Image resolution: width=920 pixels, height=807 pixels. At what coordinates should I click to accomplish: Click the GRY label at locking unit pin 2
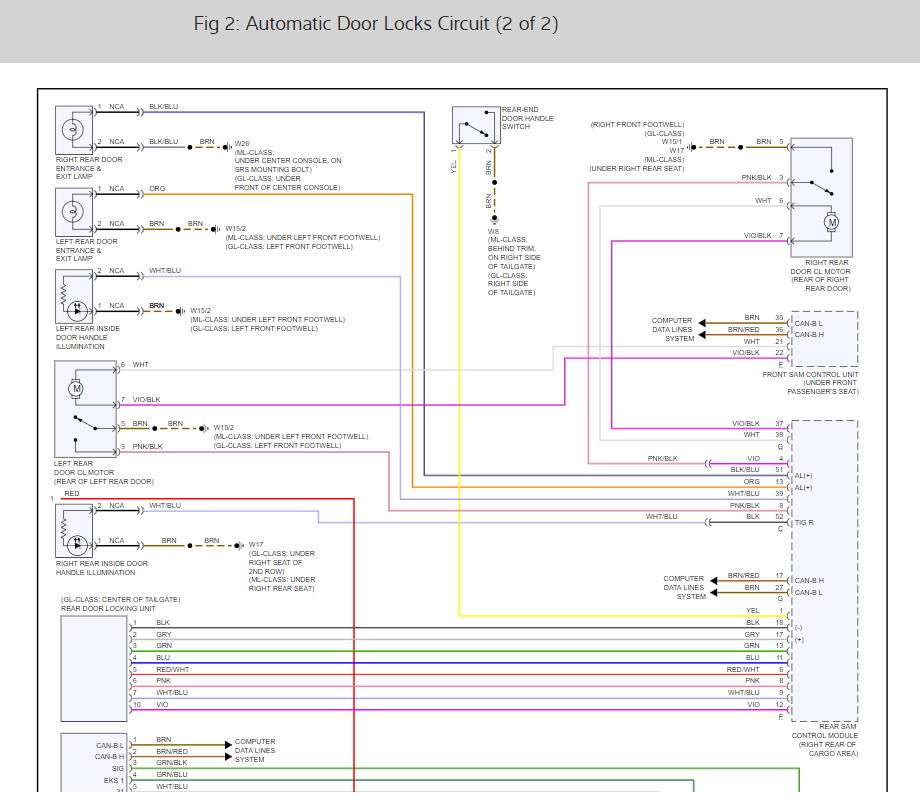click(164, 634)
